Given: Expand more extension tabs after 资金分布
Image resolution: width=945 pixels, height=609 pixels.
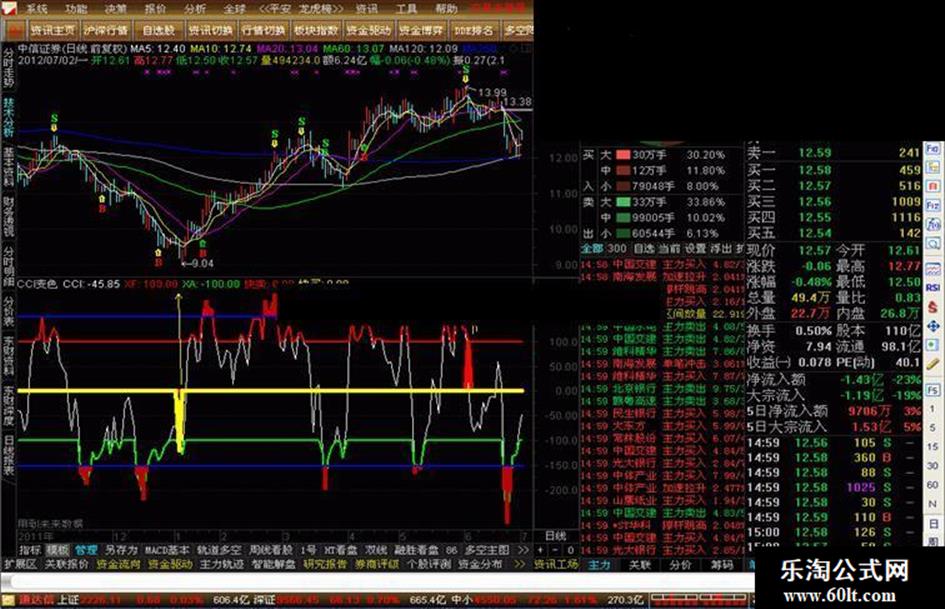Looking at the screenshot, I should coord(520,564).
